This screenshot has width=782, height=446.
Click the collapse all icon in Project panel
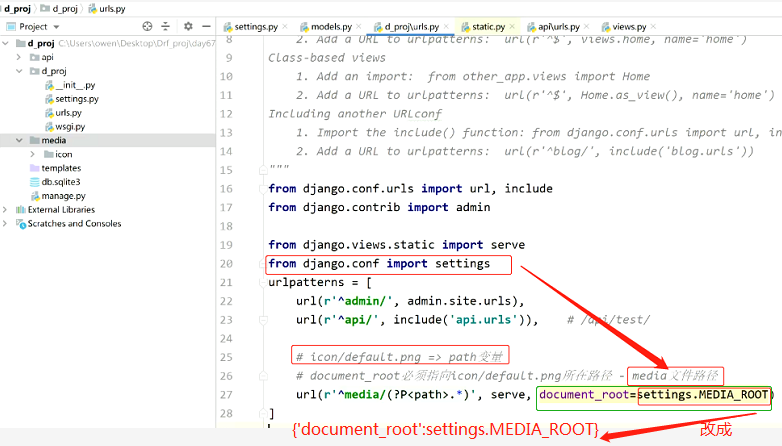coord(166,26)
